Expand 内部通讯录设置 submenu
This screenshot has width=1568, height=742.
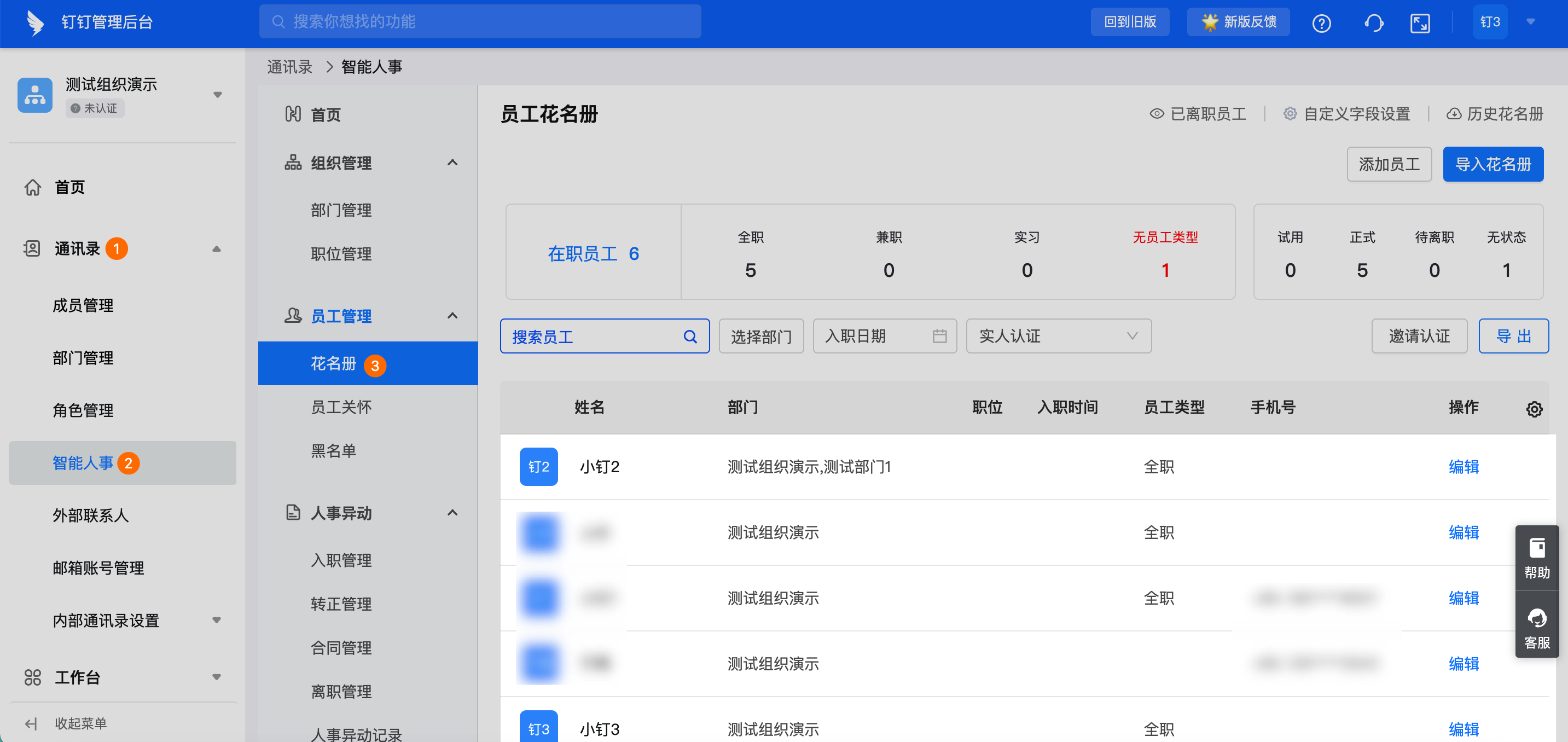pyautogui.click(x=216, y=621)
